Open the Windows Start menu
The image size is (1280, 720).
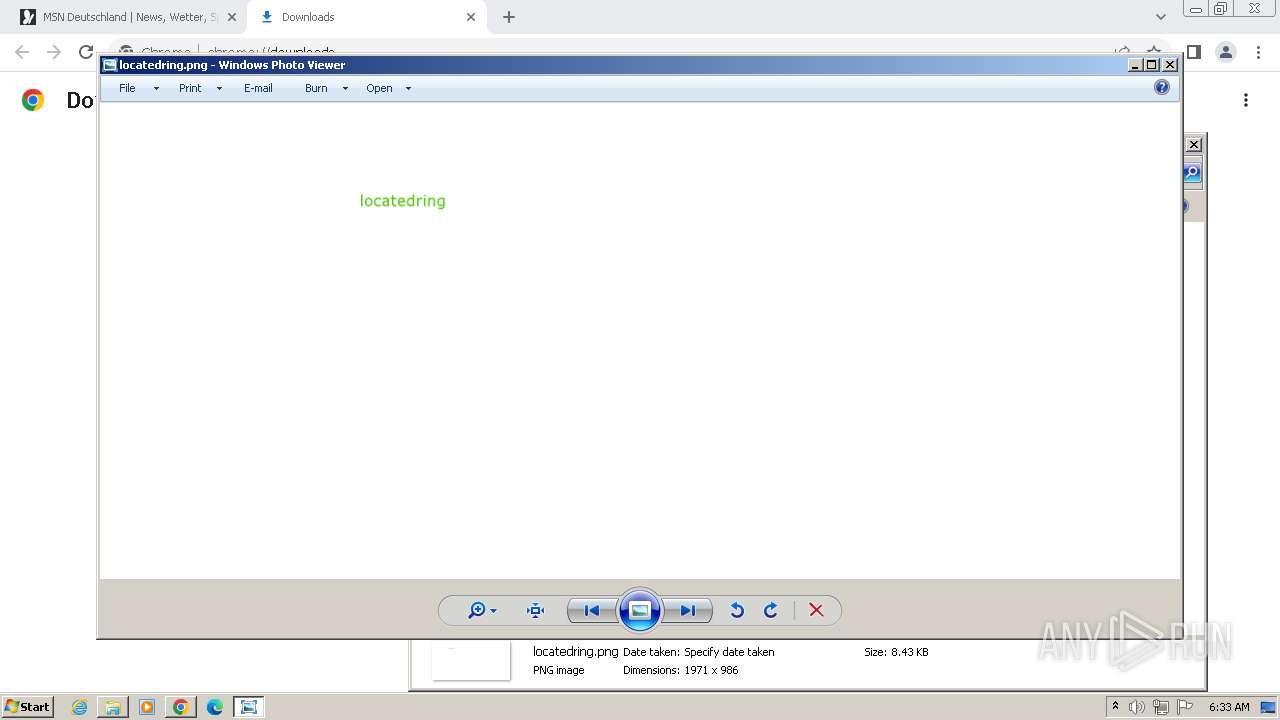pyautogui.click(x=27, y=706)
